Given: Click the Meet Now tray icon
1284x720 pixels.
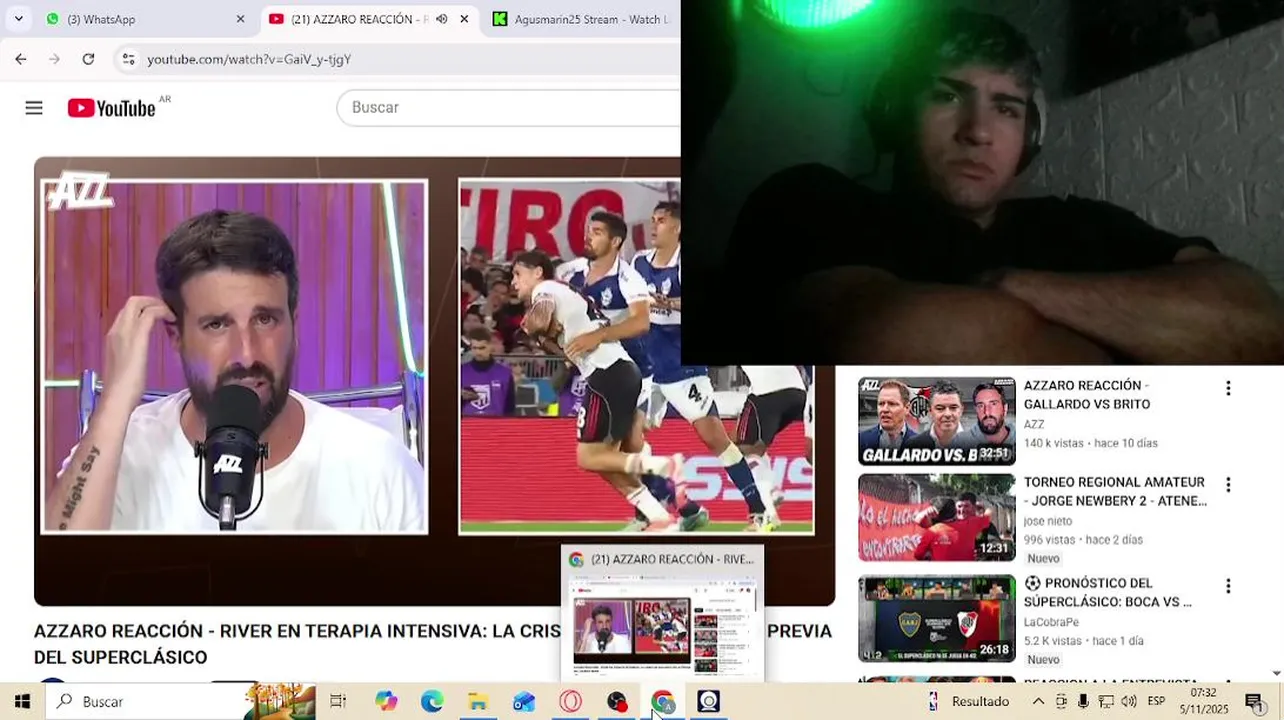Looking at the screenshot, I should point(1061,702).
